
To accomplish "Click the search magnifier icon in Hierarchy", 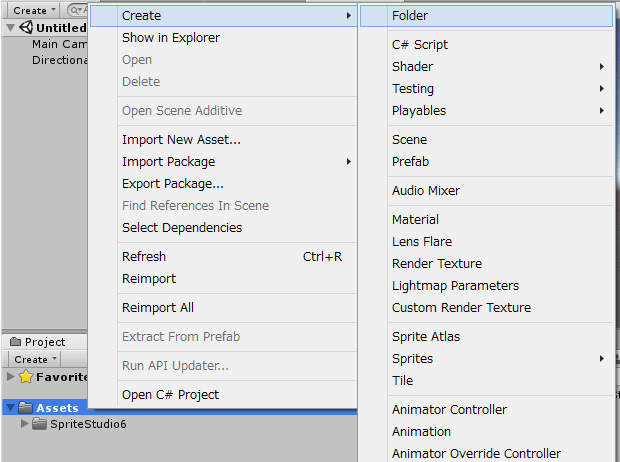I will tap(75, 10).
